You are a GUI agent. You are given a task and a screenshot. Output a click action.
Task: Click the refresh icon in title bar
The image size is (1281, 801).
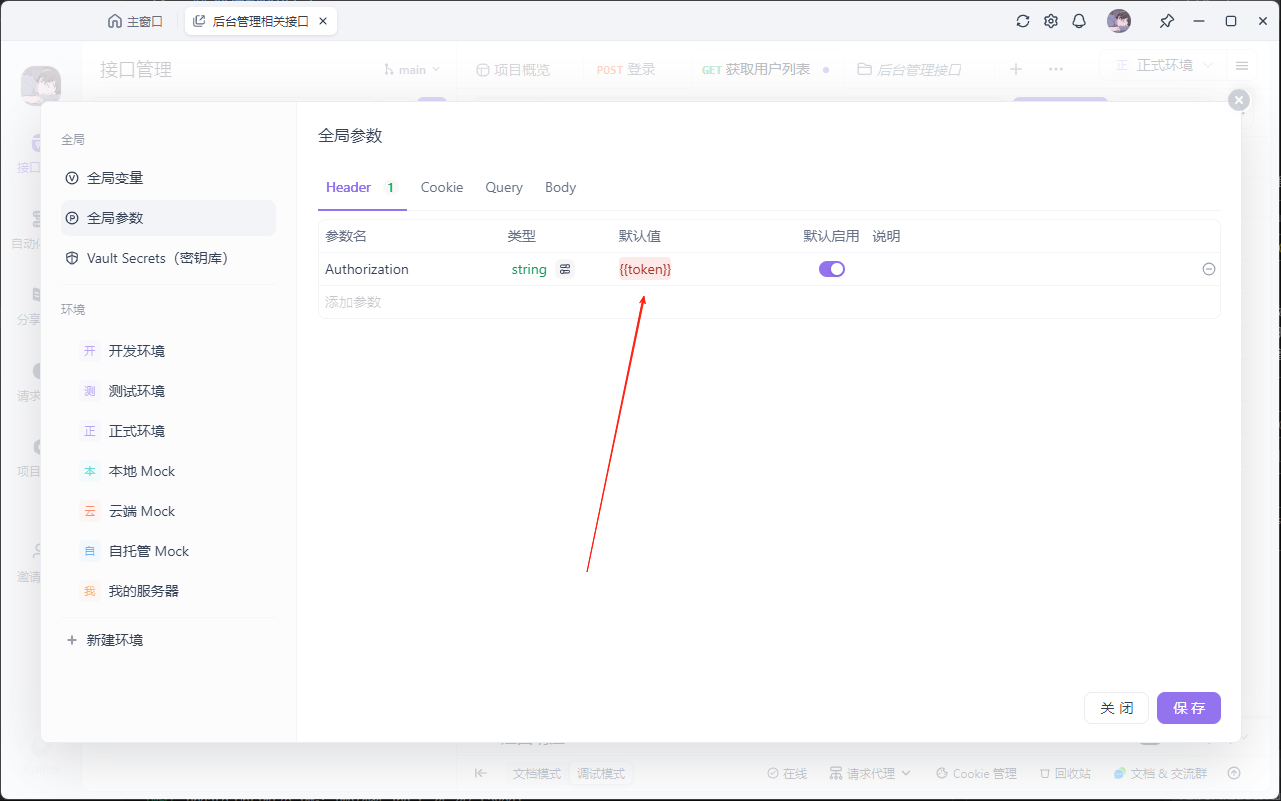click(1022, 21)
